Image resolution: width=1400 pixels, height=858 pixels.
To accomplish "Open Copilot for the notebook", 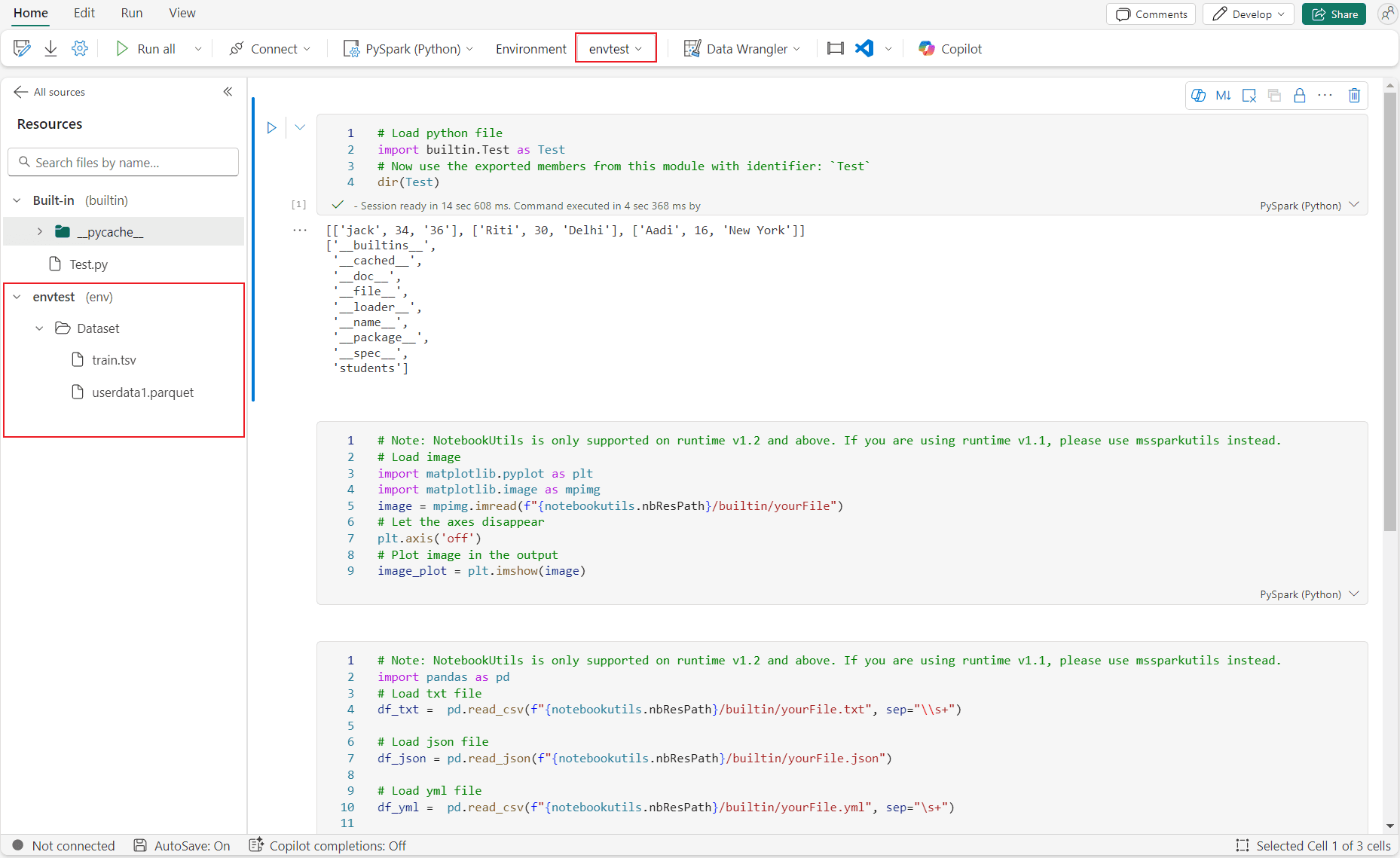I will pyautogui.click(x=949, y=48).
